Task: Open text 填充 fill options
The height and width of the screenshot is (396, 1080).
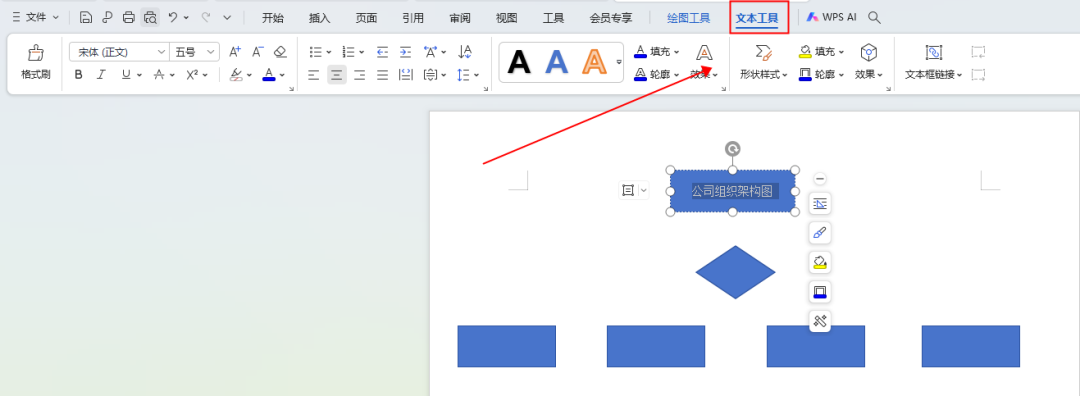Action: (x=657, y=52)
